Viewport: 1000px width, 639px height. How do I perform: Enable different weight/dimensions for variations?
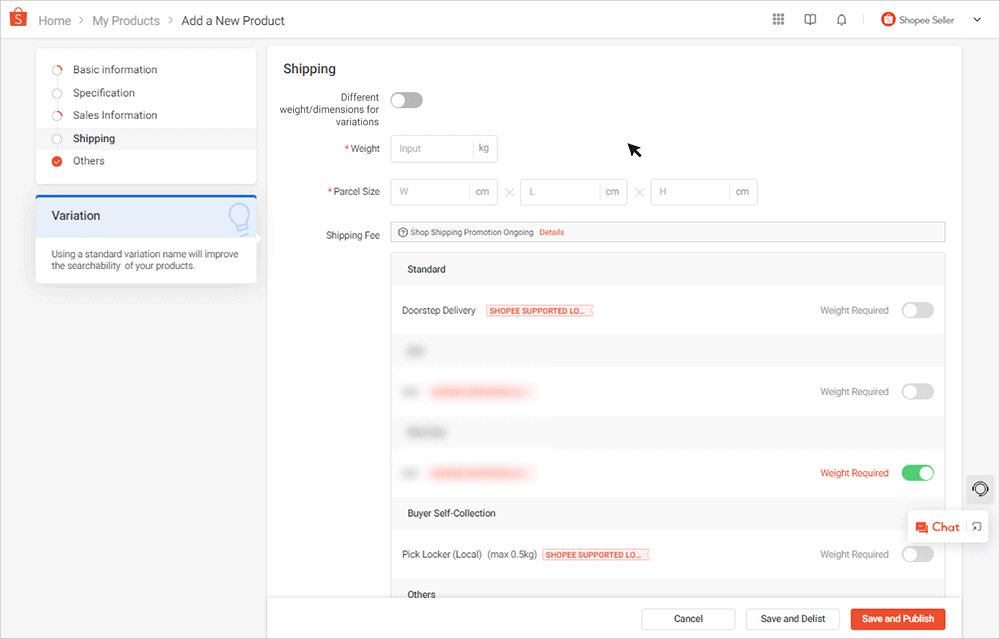coord(406,100)
